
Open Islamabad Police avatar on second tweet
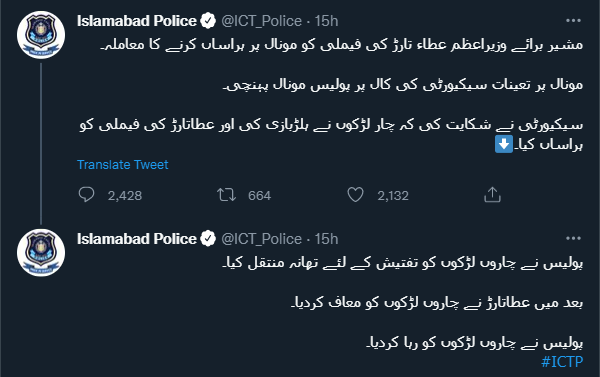[x=41, y=253]
